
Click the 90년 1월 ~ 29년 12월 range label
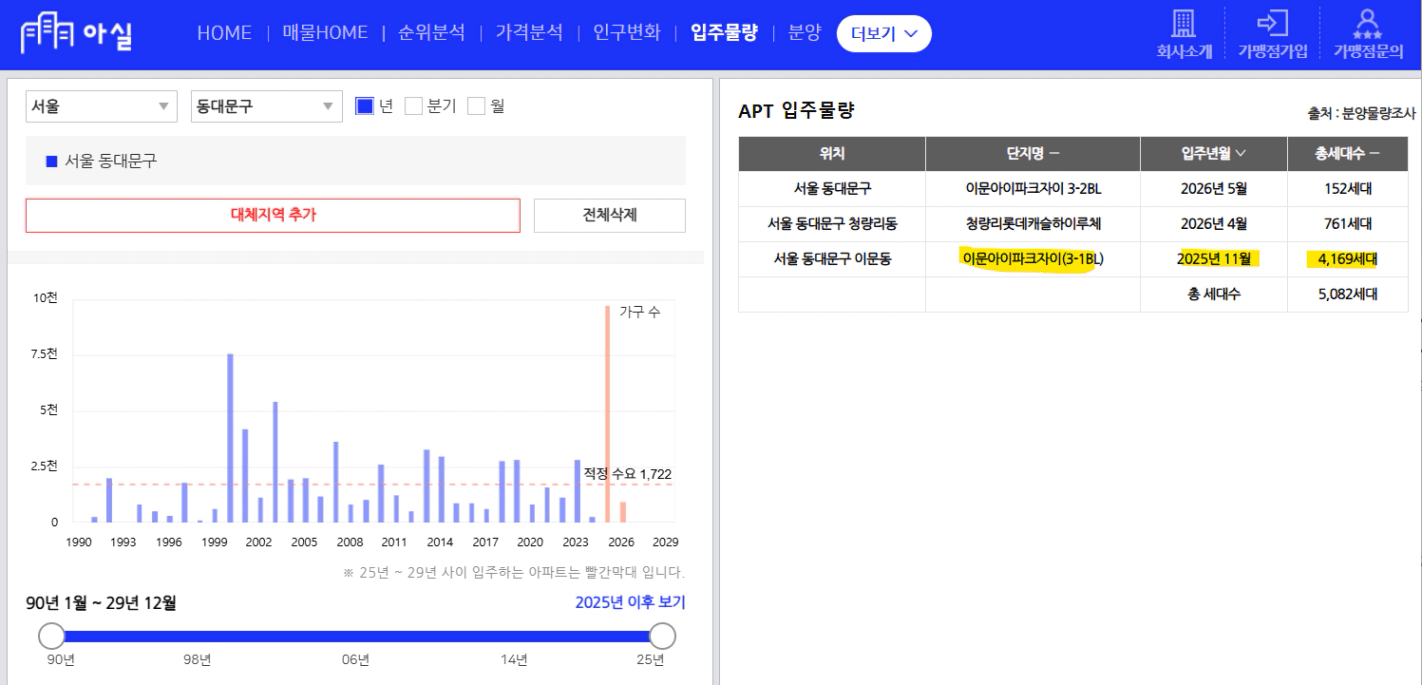pos(101,602)
